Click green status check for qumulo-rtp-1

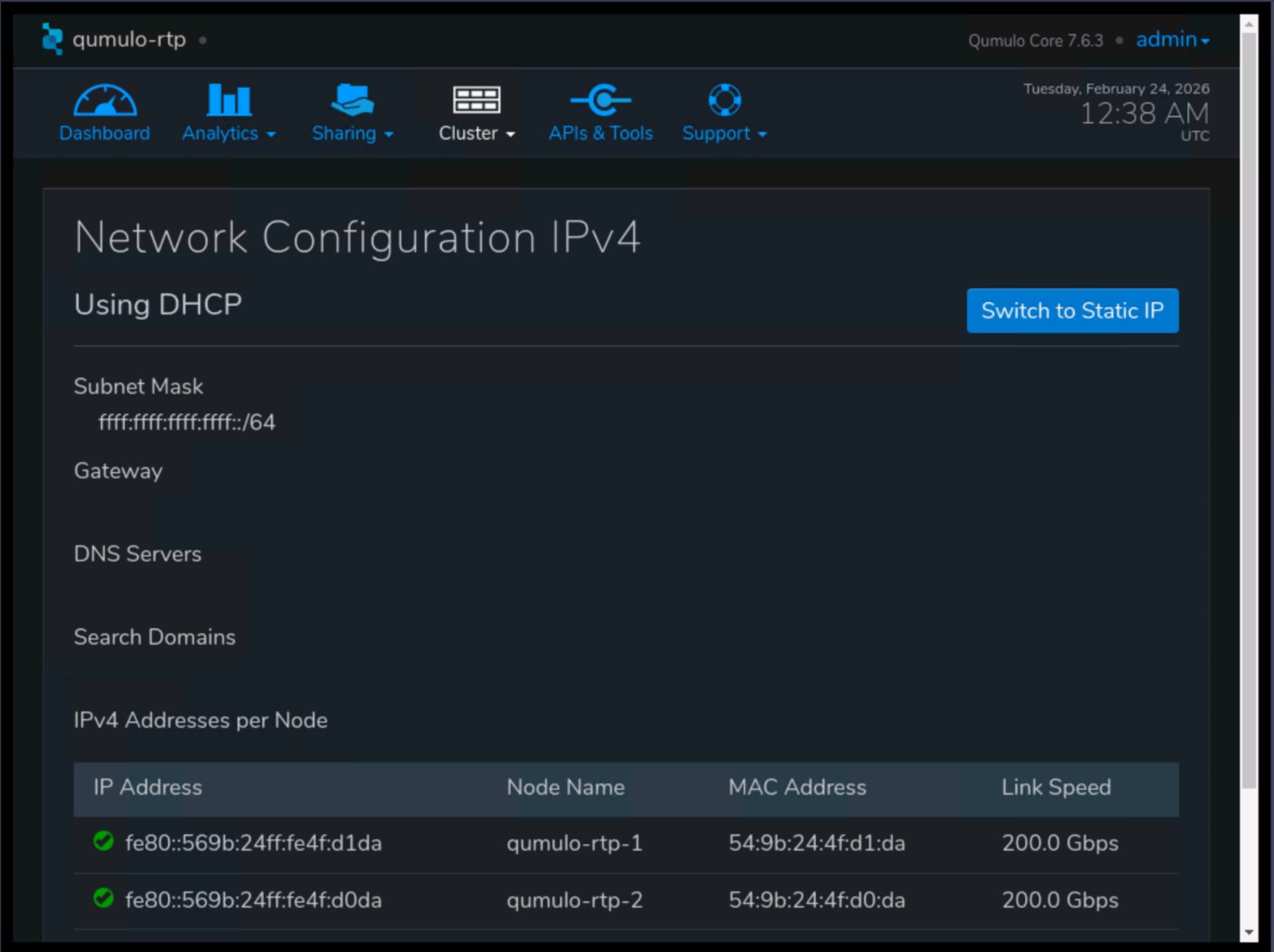[103, 841]
